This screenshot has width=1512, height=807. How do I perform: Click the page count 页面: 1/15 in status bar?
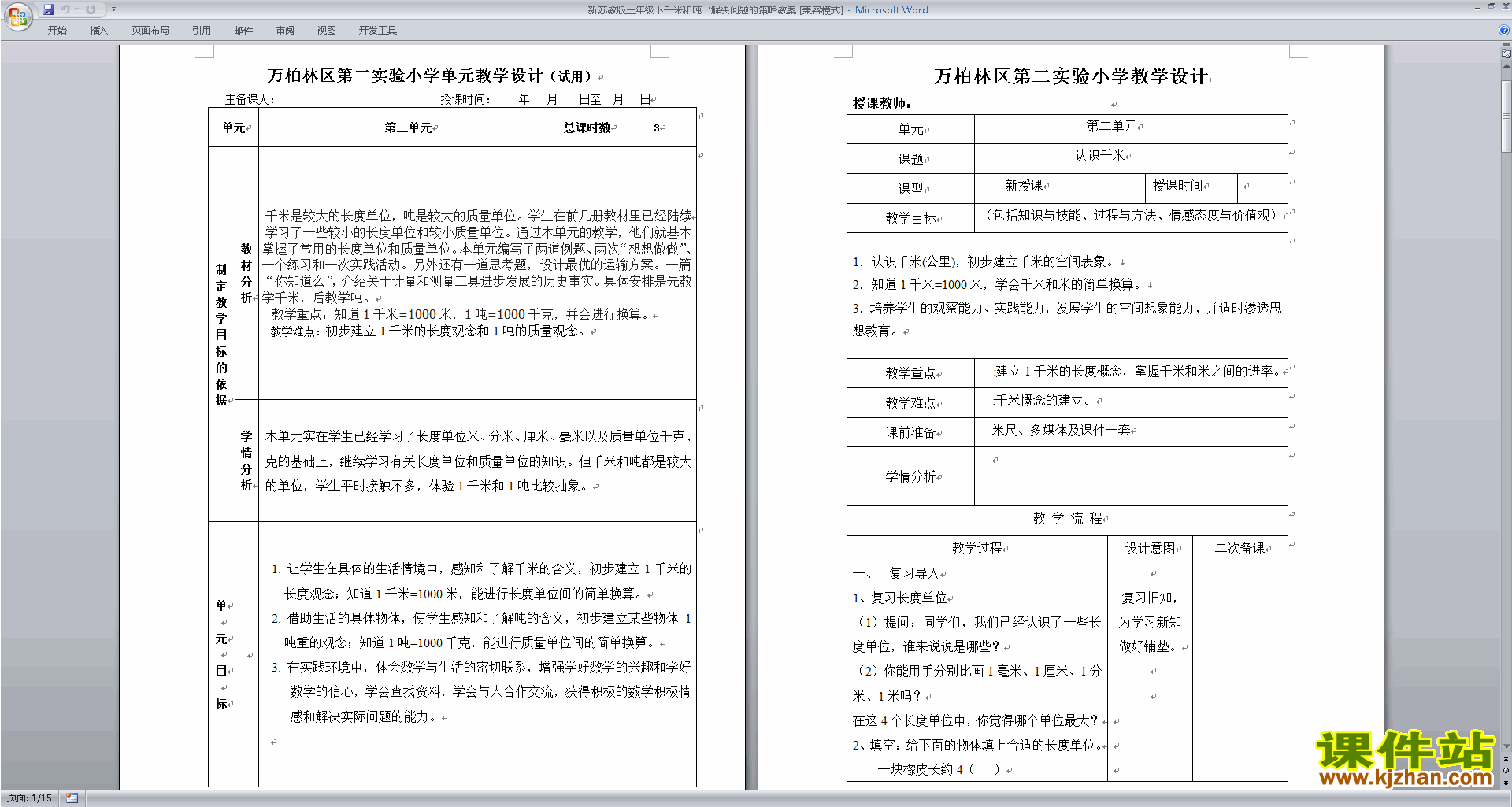pos(29,798)
